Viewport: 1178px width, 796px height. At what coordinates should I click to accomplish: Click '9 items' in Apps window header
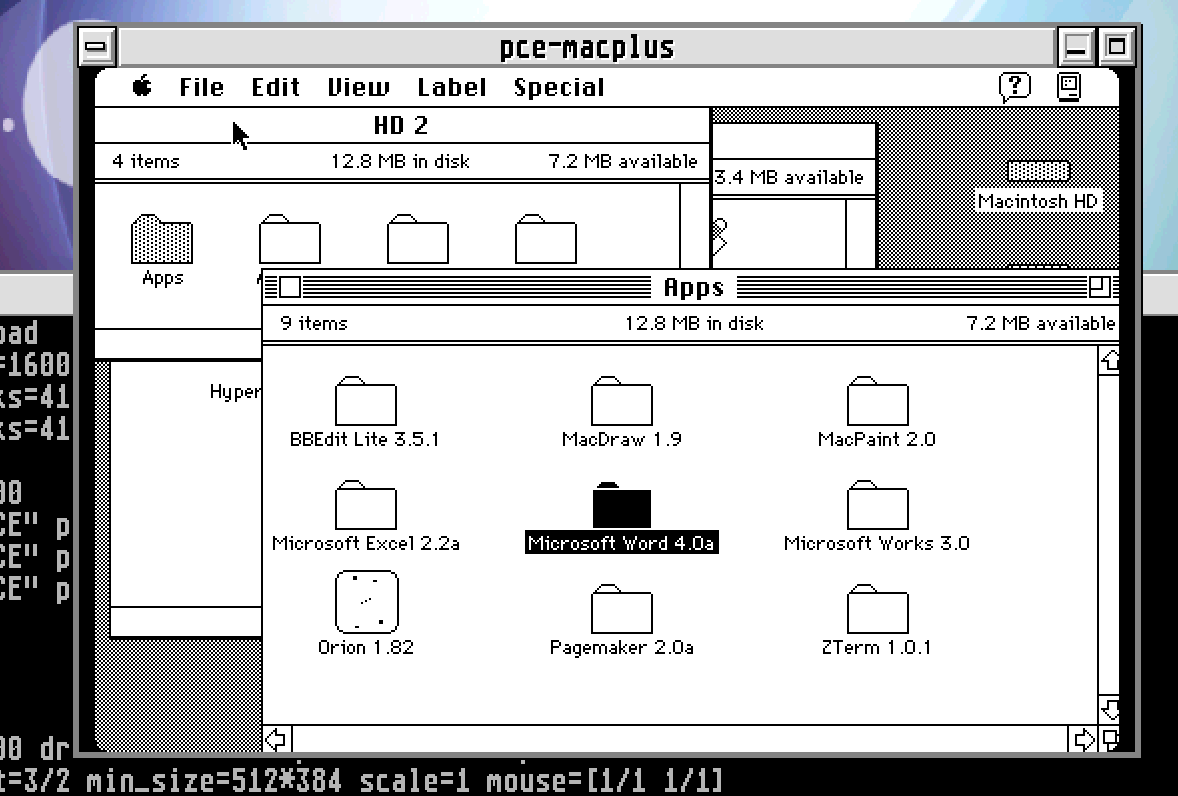pos(314,324)
